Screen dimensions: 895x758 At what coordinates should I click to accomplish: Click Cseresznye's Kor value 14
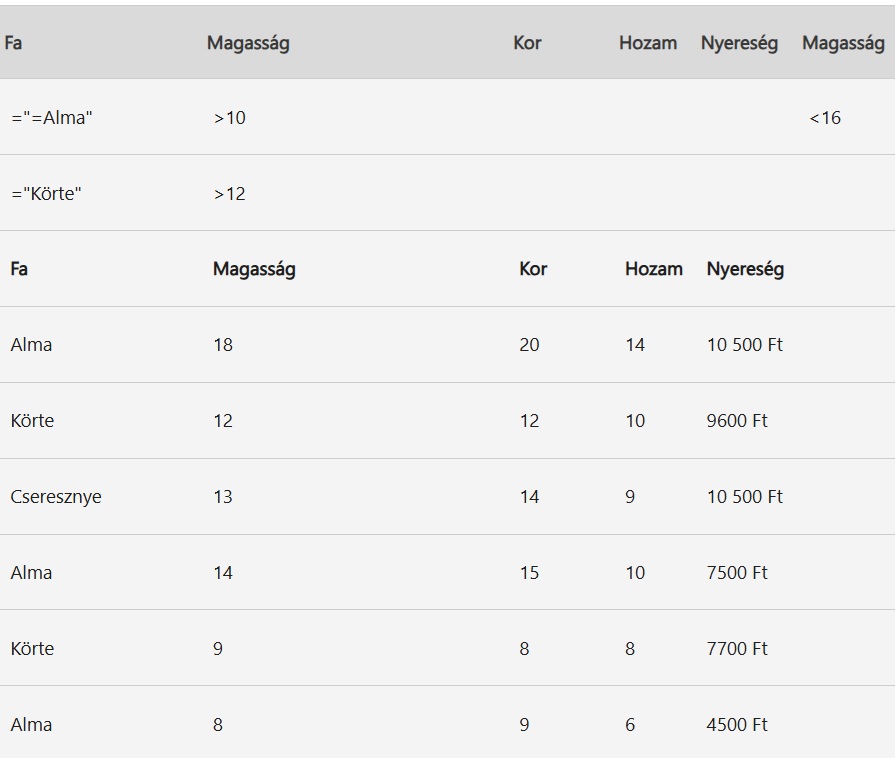(x=529, y=497)
